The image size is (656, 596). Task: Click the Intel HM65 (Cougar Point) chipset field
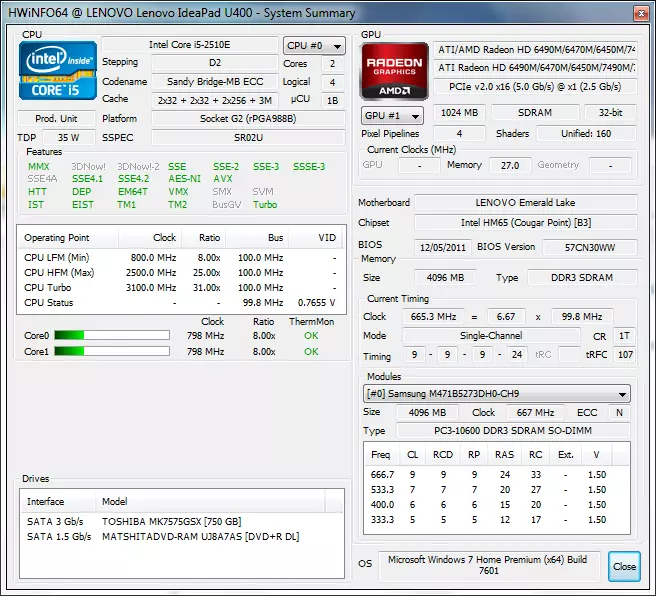(525, 223)
